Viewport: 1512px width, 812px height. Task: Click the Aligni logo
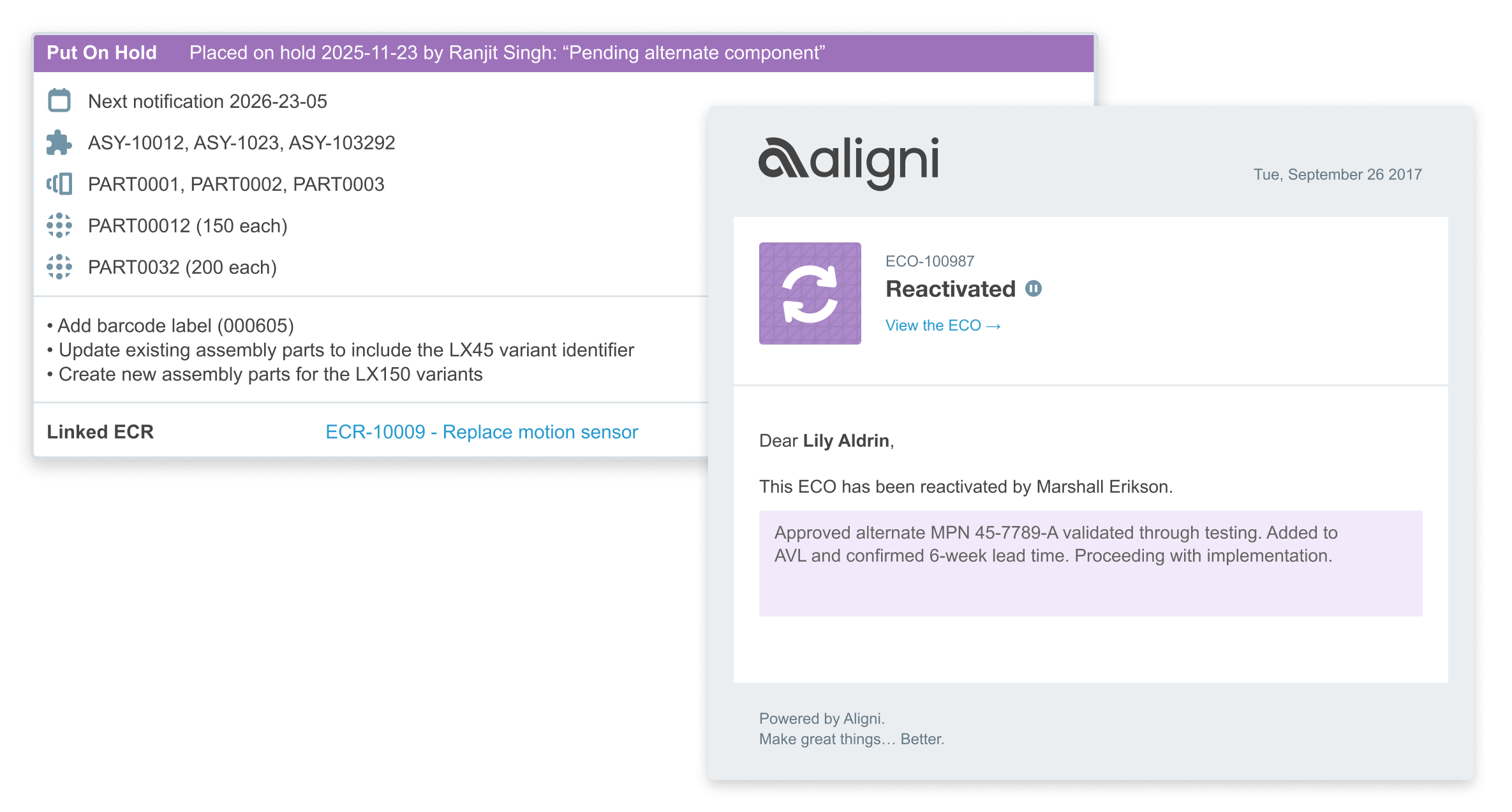[849, 162]
